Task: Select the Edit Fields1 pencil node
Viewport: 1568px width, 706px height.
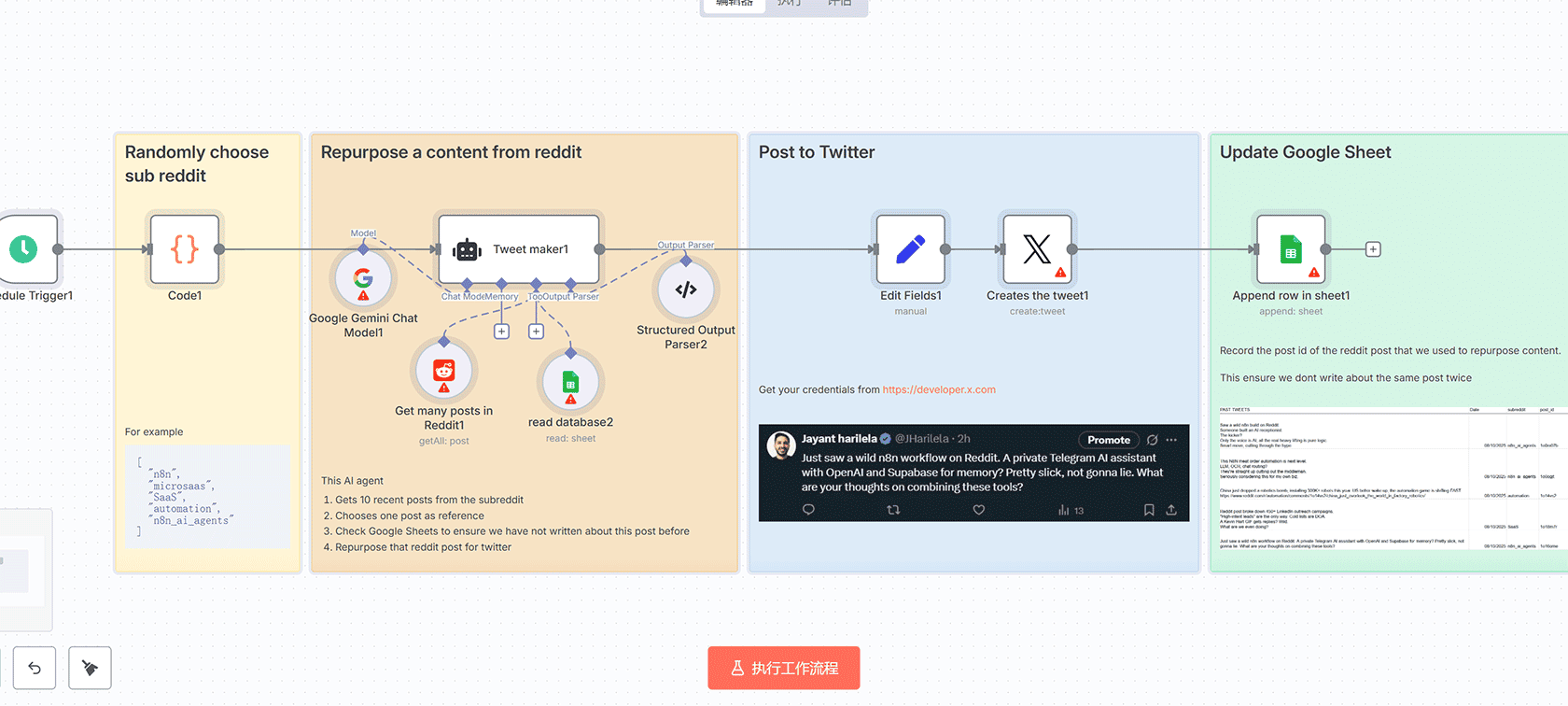Action: [910, 249]
